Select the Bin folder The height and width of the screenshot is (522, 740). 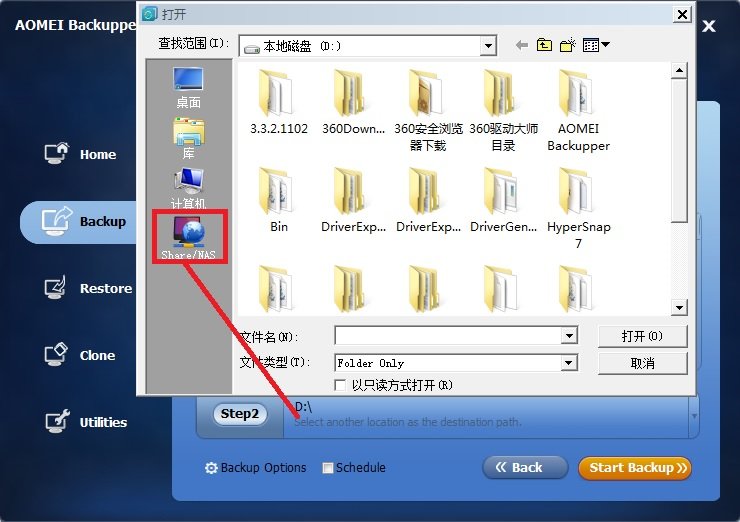coord(278,200)
